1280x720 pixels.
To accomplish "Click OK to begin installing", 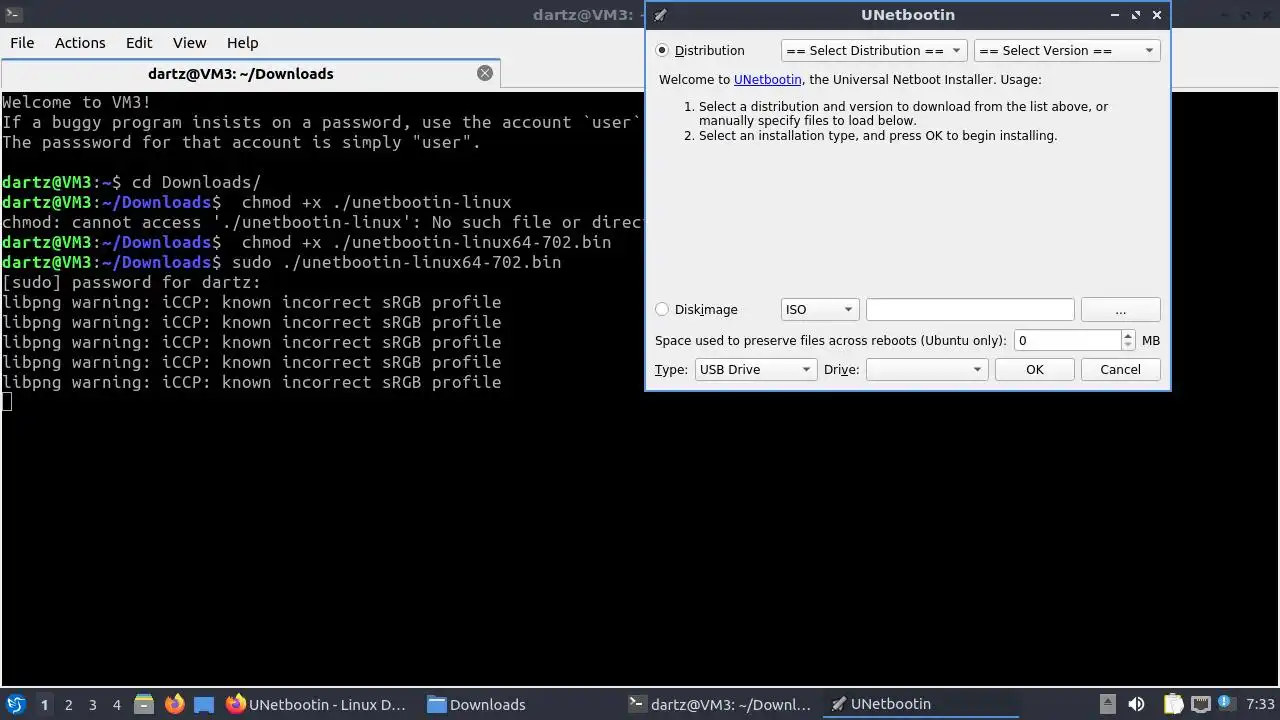I will coord(1034,369).
